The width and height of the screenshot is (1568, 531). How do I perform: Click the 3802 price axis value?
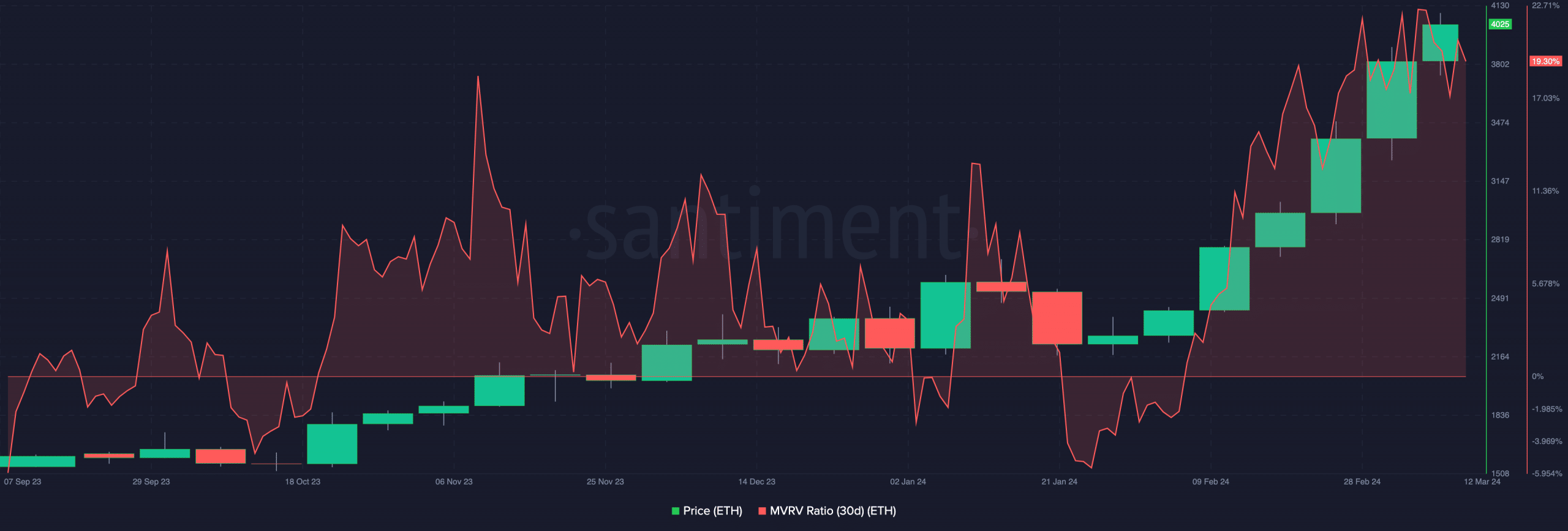(x=1500, y=64)
